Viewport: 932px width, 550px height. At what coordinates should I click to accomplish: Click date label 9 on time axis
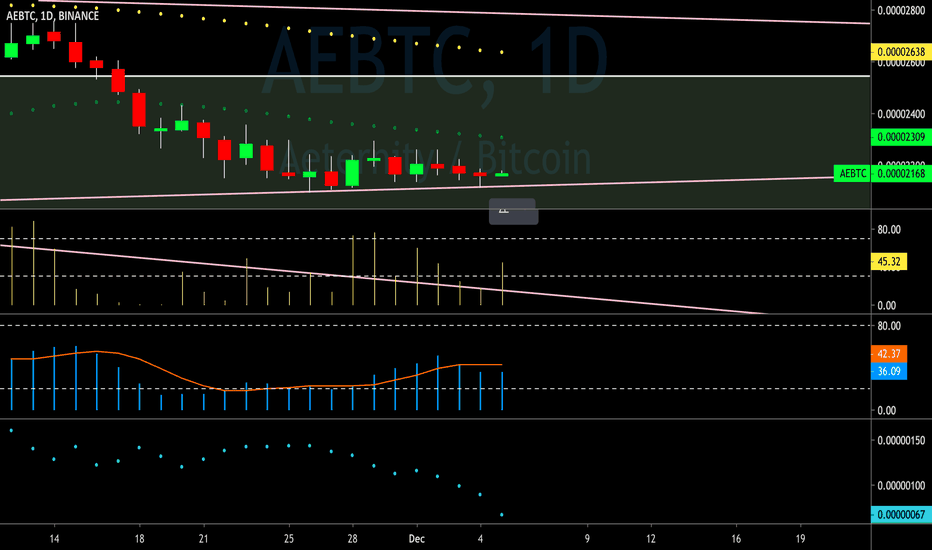coord(587,539)
